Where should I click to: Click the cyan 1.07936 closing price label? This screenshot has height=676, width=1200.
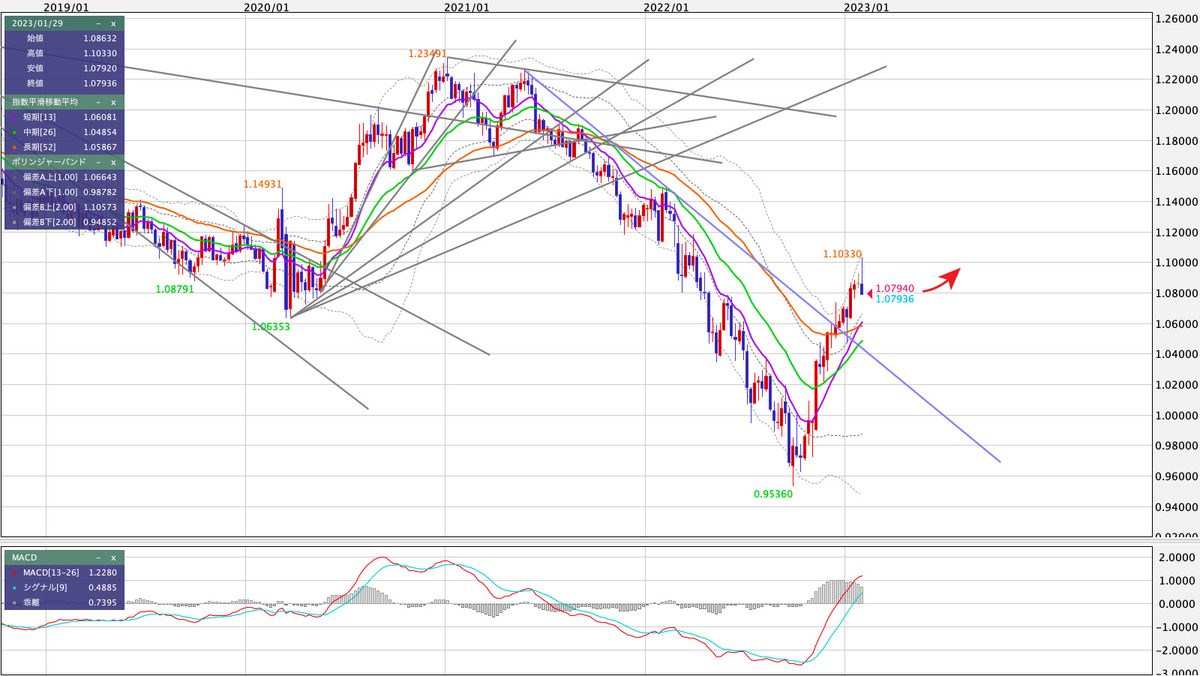pyautogui.click(x=894, y=298)
